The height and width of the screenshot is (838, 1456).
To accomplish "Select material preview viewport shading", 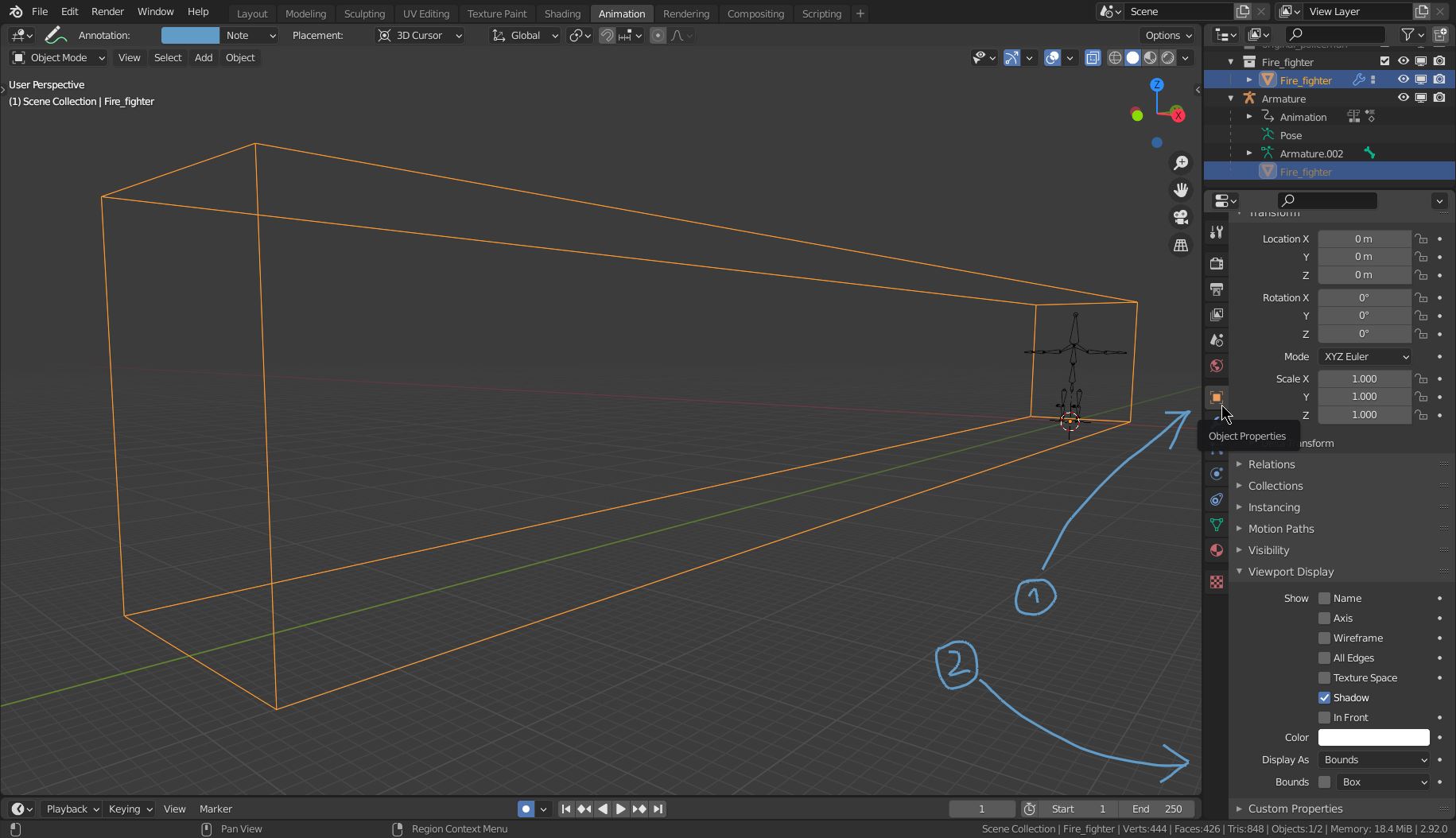I will (1150, 57).
